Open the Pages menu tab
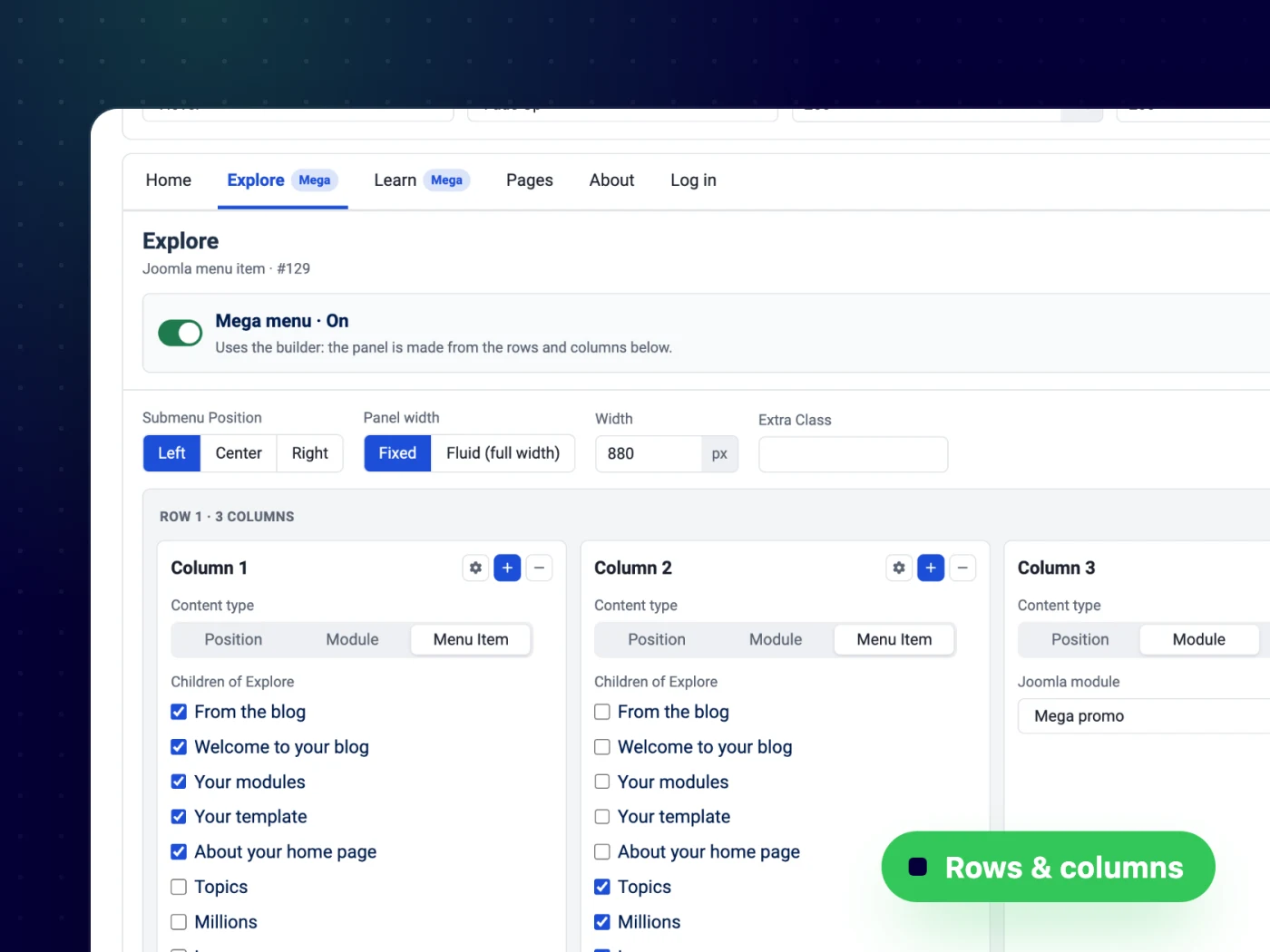 530,180
